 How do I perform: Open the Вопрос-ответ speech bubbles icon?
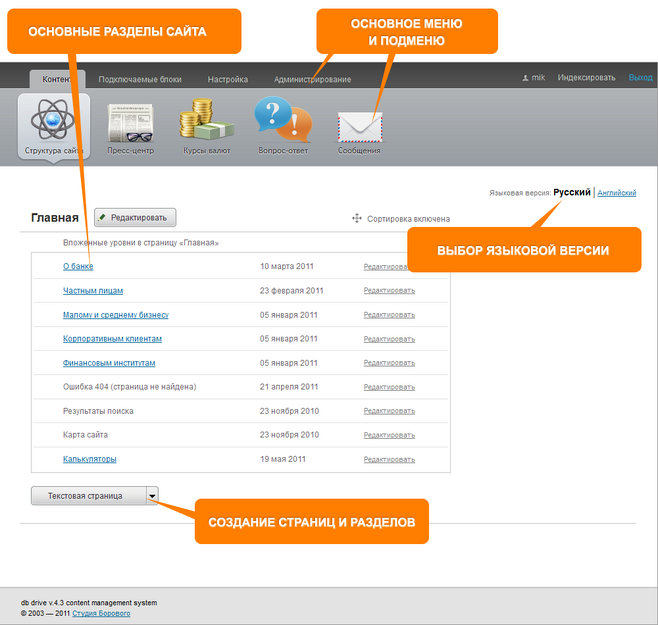(283, 120)
